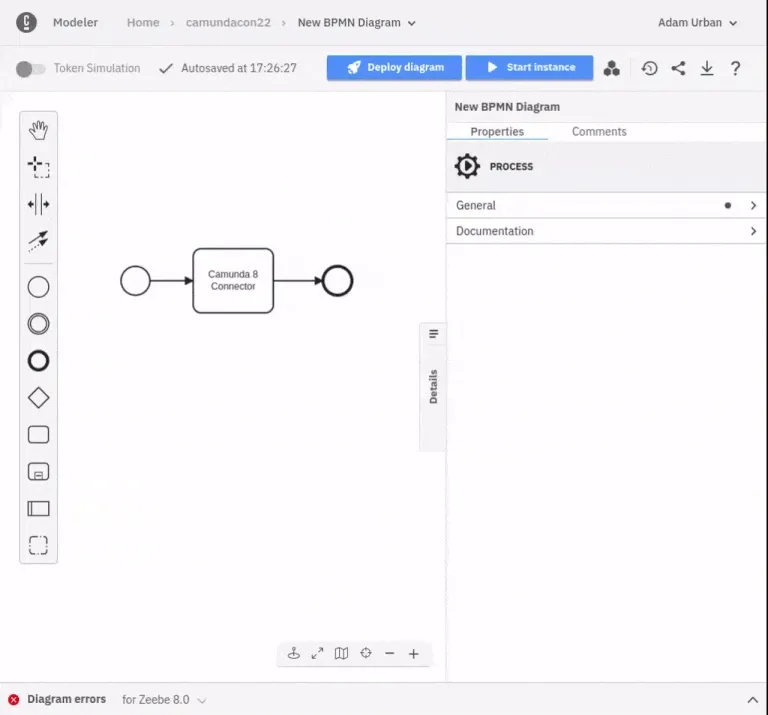Screen dimensions: 768x715
Task: Select the Hand tool in palette
Action: coord(38,130)
